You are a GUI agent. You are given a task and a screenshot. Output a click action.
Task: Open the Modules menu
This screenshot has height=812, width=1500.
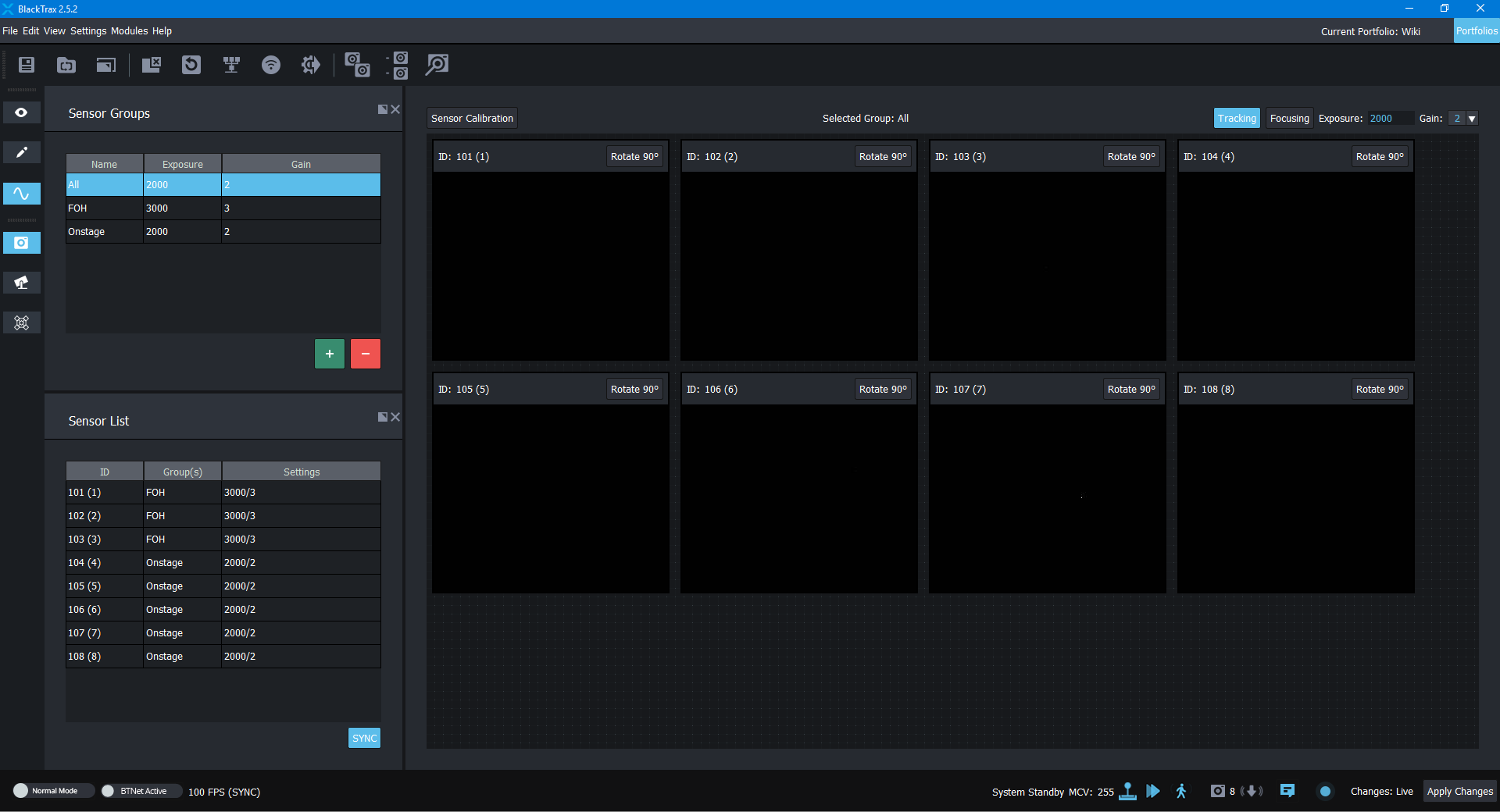pos(129,31)
